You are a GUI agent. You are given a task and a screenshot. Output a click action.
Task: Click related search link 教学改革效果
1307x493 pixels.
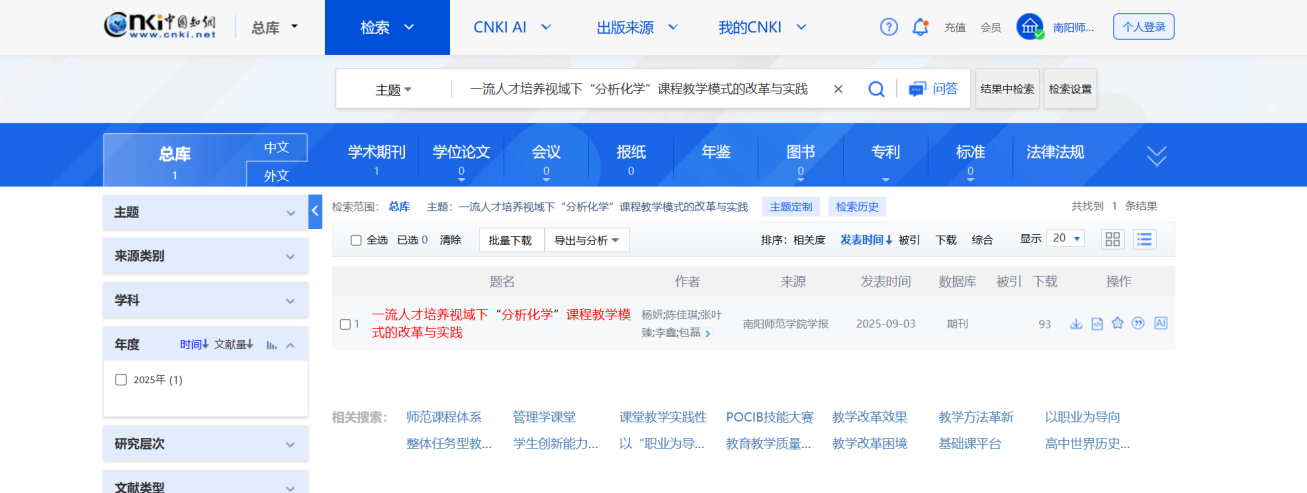point(869,417)
